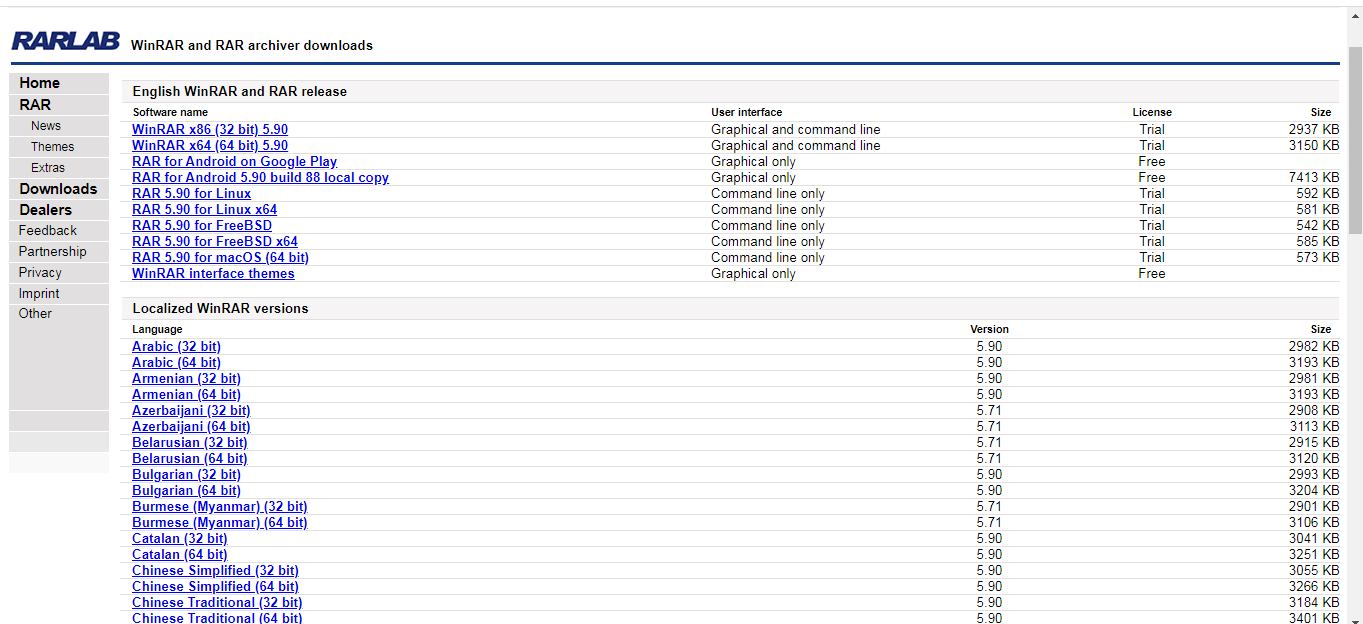This screenshot has height=624, width=1363.
Task: Click the Privacy sidebar link
Action: click(40, 273)
